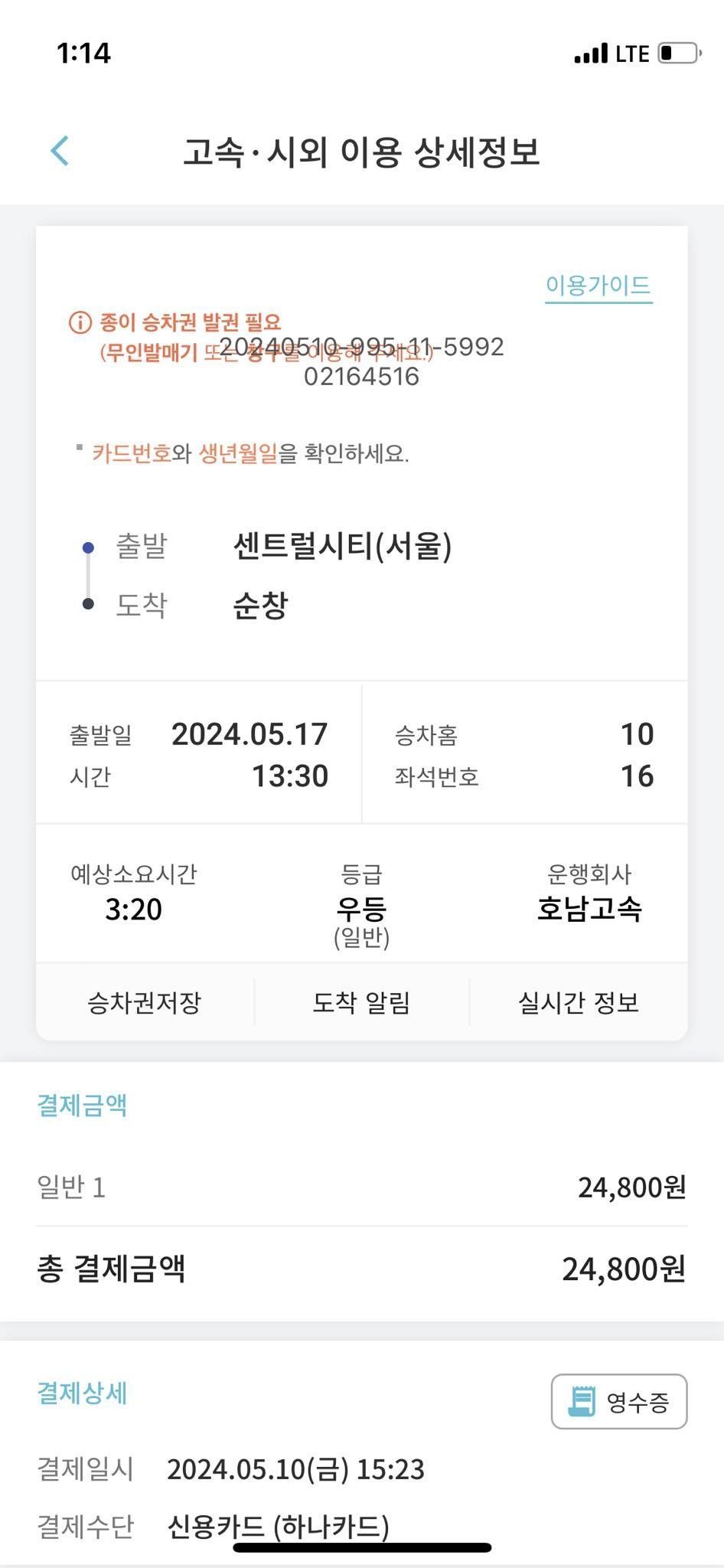Viewport: 724px width, 1568px height.
Task: Tap the home indicator bar
Action: pos(361,1547)
